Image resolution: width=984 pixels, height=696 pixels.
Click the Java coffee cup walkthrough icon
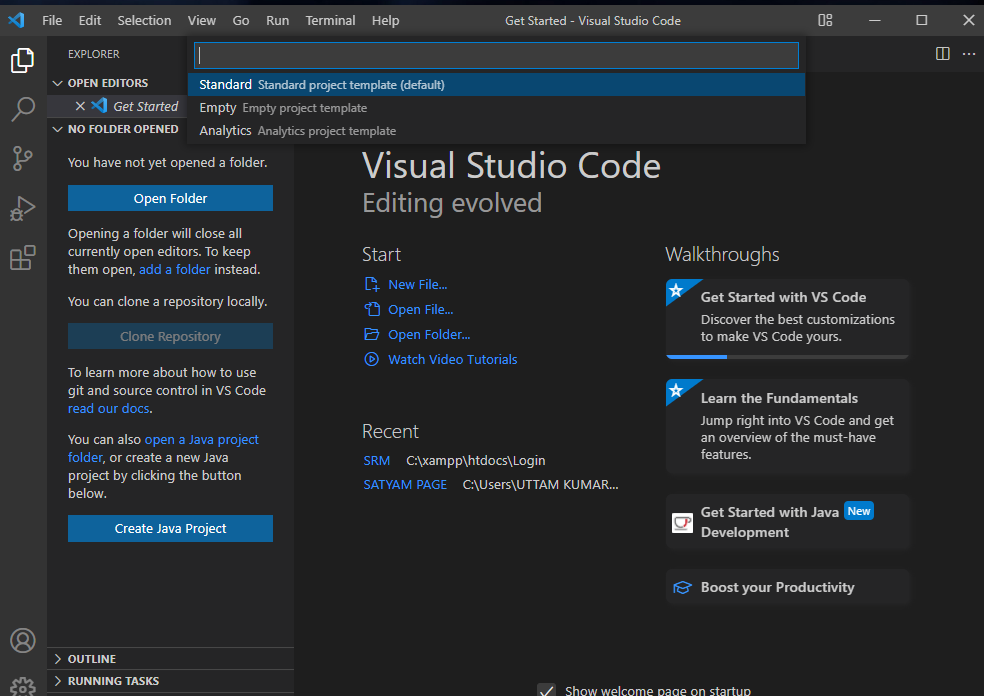[x=682, y=522]
